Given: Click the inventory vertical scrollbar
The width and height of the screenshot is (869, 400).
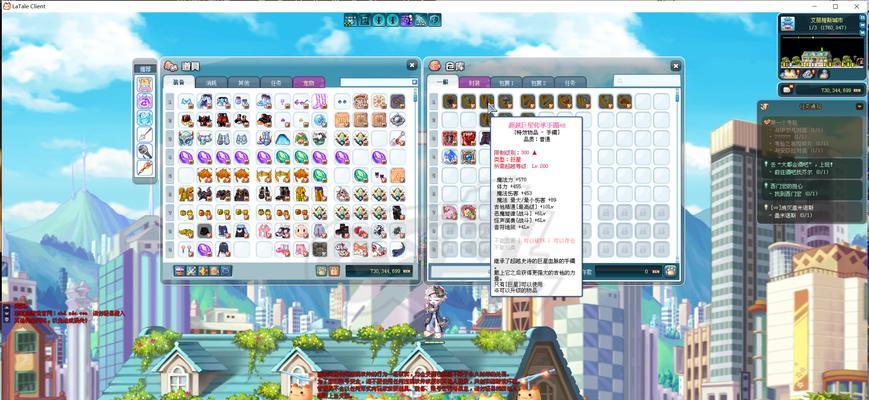Looking at the screenshot, I should coord(416,175).
